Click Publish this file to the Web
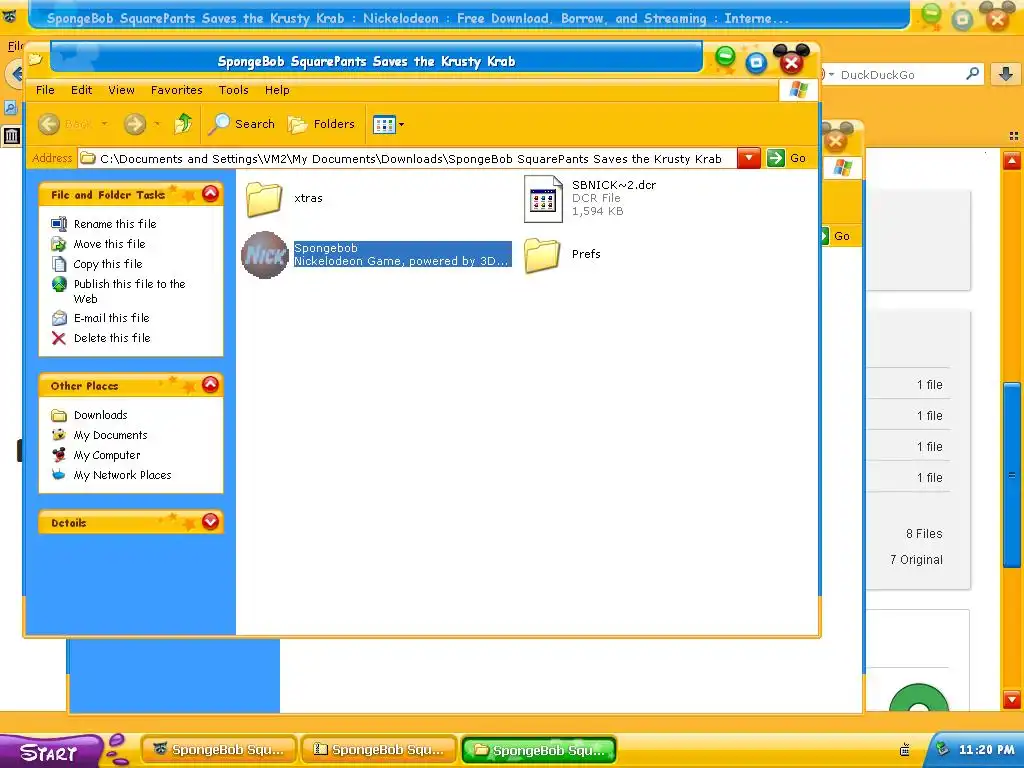 click(x=129, y=291)
